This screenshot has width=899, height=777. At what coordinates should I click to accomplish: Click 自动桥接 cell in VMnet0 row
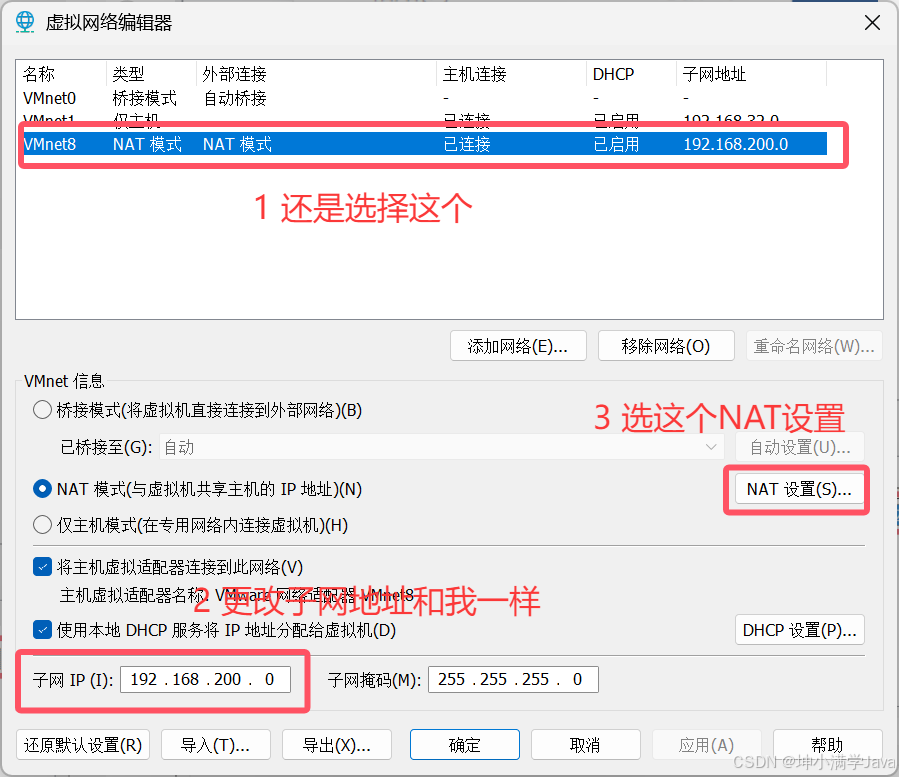click(x=235, y=99)
